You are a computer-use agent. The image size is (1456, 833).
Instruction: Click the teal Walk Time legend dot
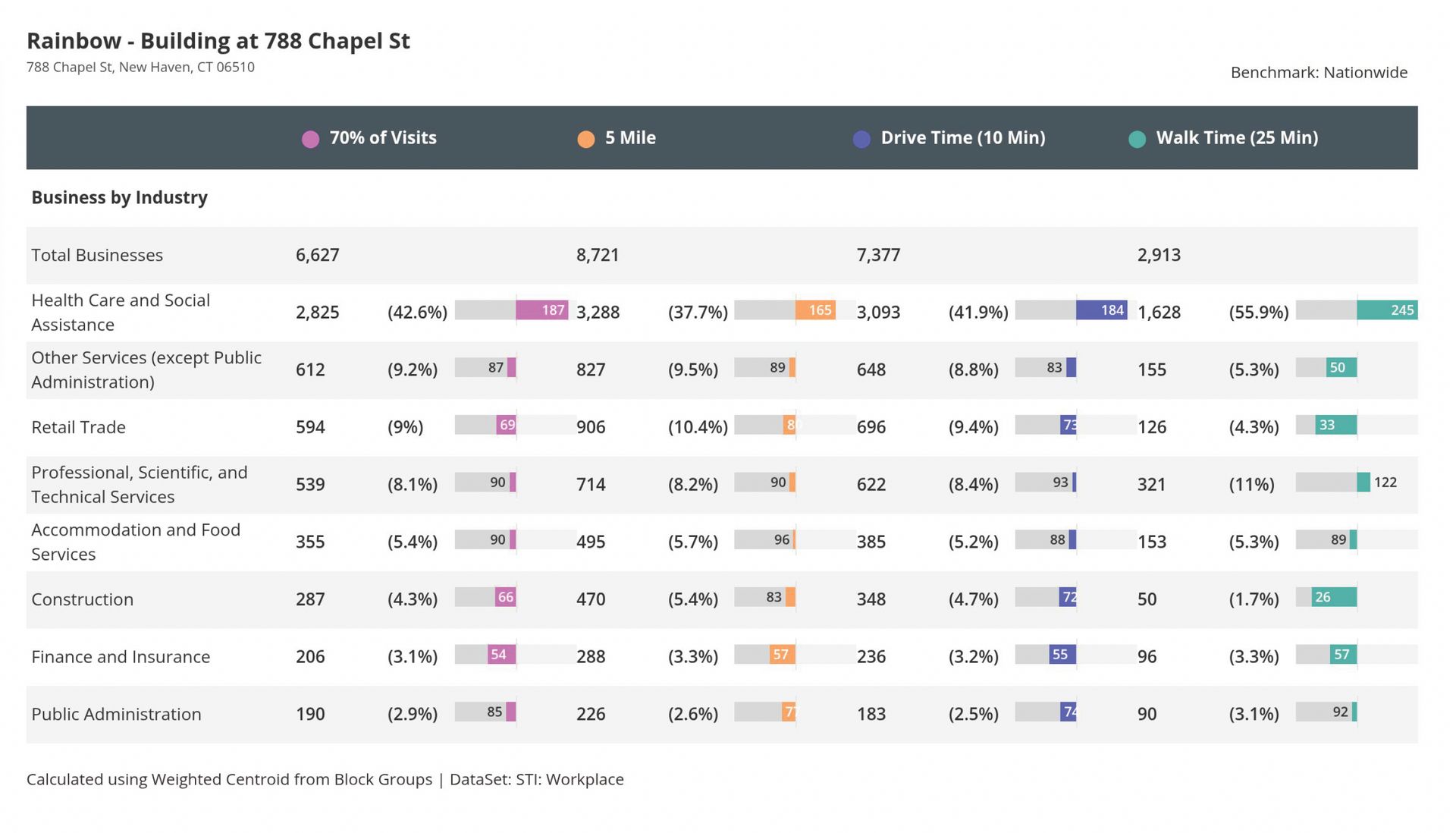pos(1137,139)
